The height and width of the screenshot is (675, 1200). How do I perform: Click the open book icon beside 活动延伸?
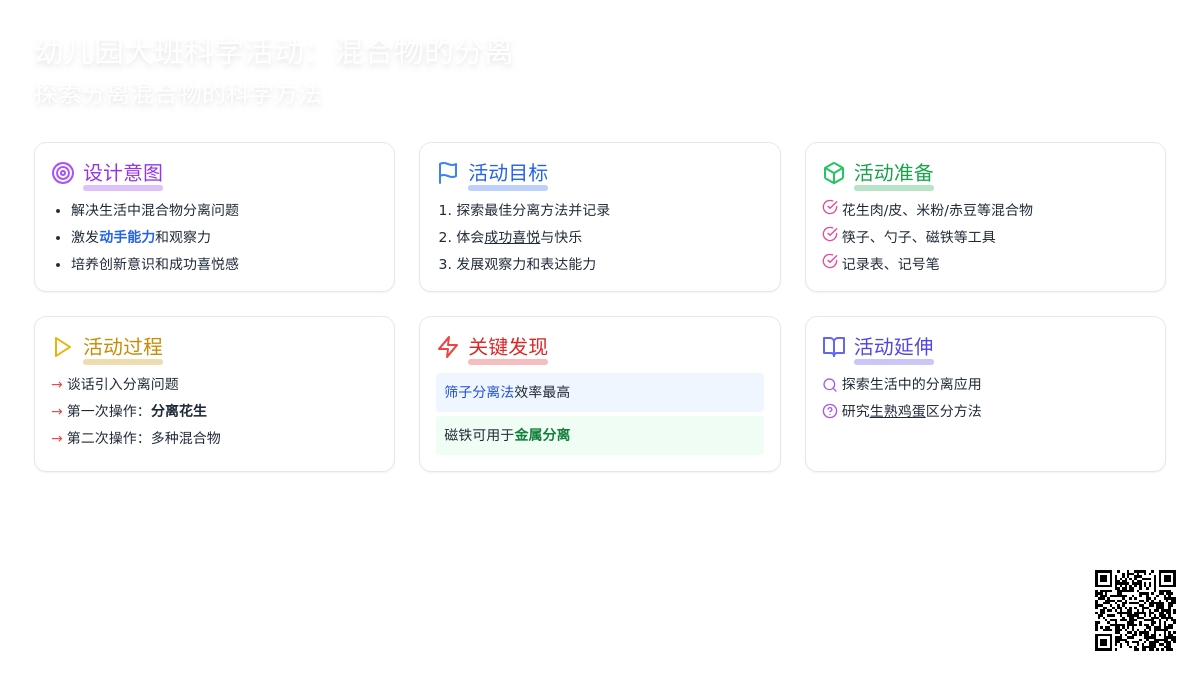click(x=834, y=347)
